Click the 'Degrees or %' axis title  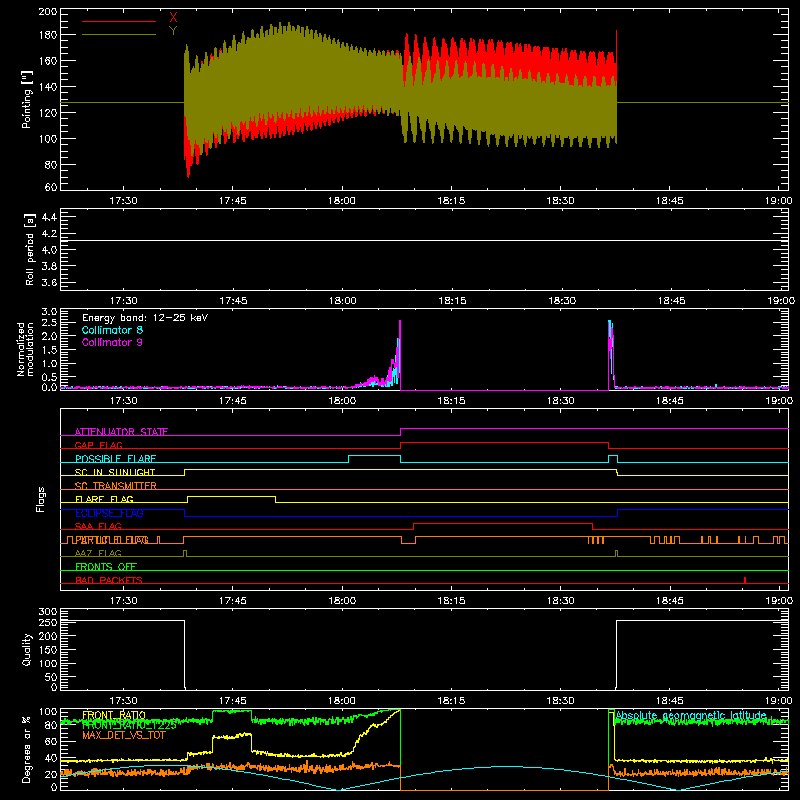[x=27, y=749]
